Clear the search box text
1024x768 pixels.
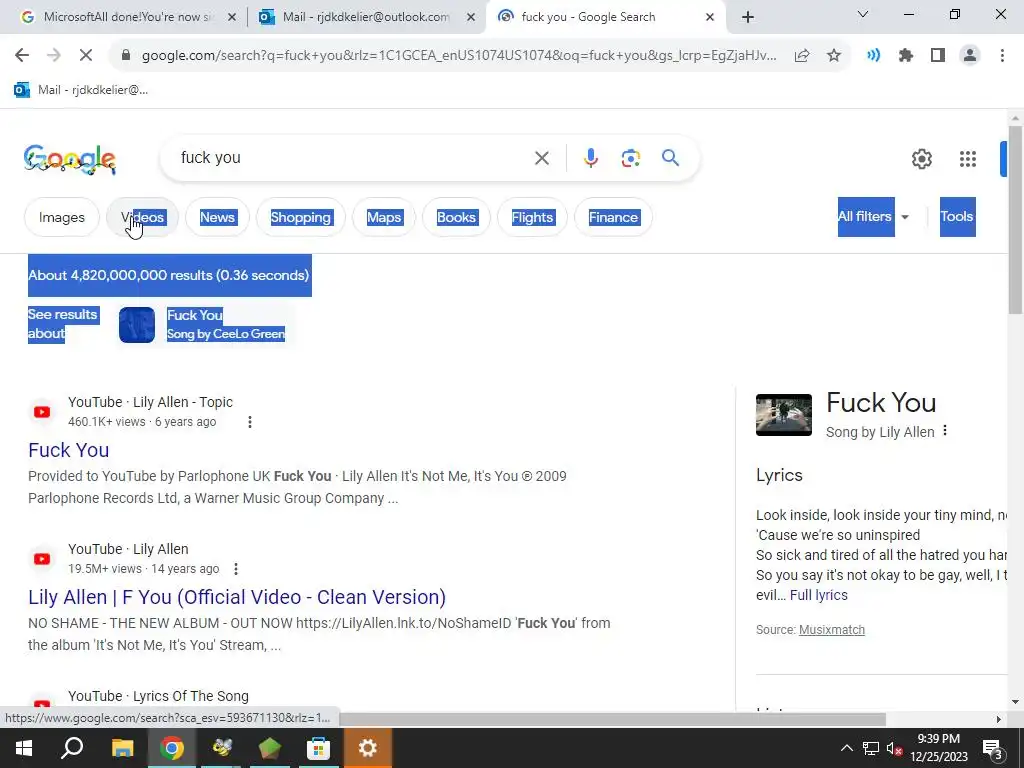click(541, 158)
